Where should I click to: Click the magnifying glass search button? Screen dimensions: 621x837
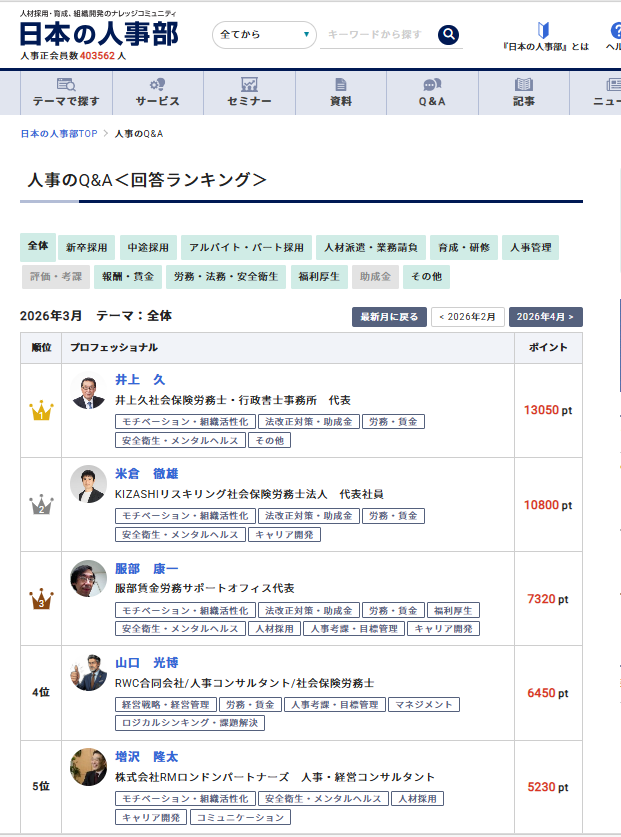pyautogui.click(x=448, y=35)
